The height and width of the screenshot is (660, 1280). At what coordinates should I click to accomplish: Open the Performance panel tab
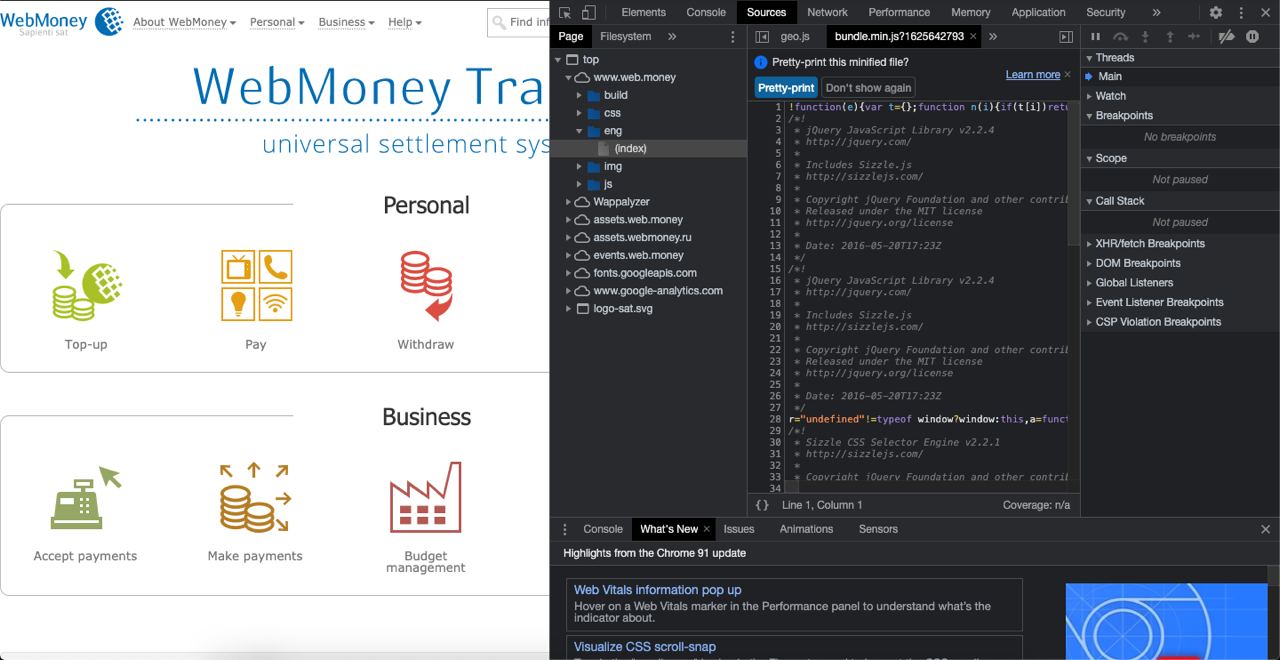coord(899,12)
